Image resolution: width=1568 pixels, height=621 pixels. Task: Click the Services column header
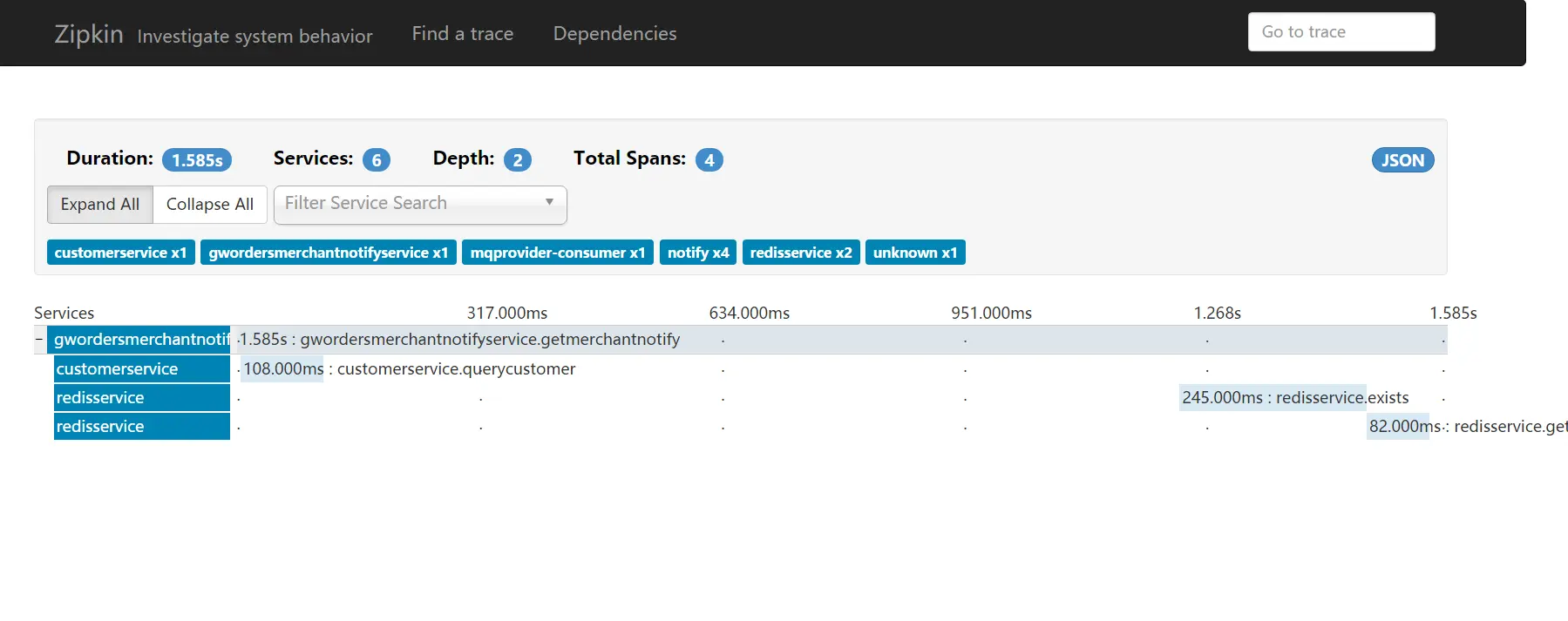(64, 314)
